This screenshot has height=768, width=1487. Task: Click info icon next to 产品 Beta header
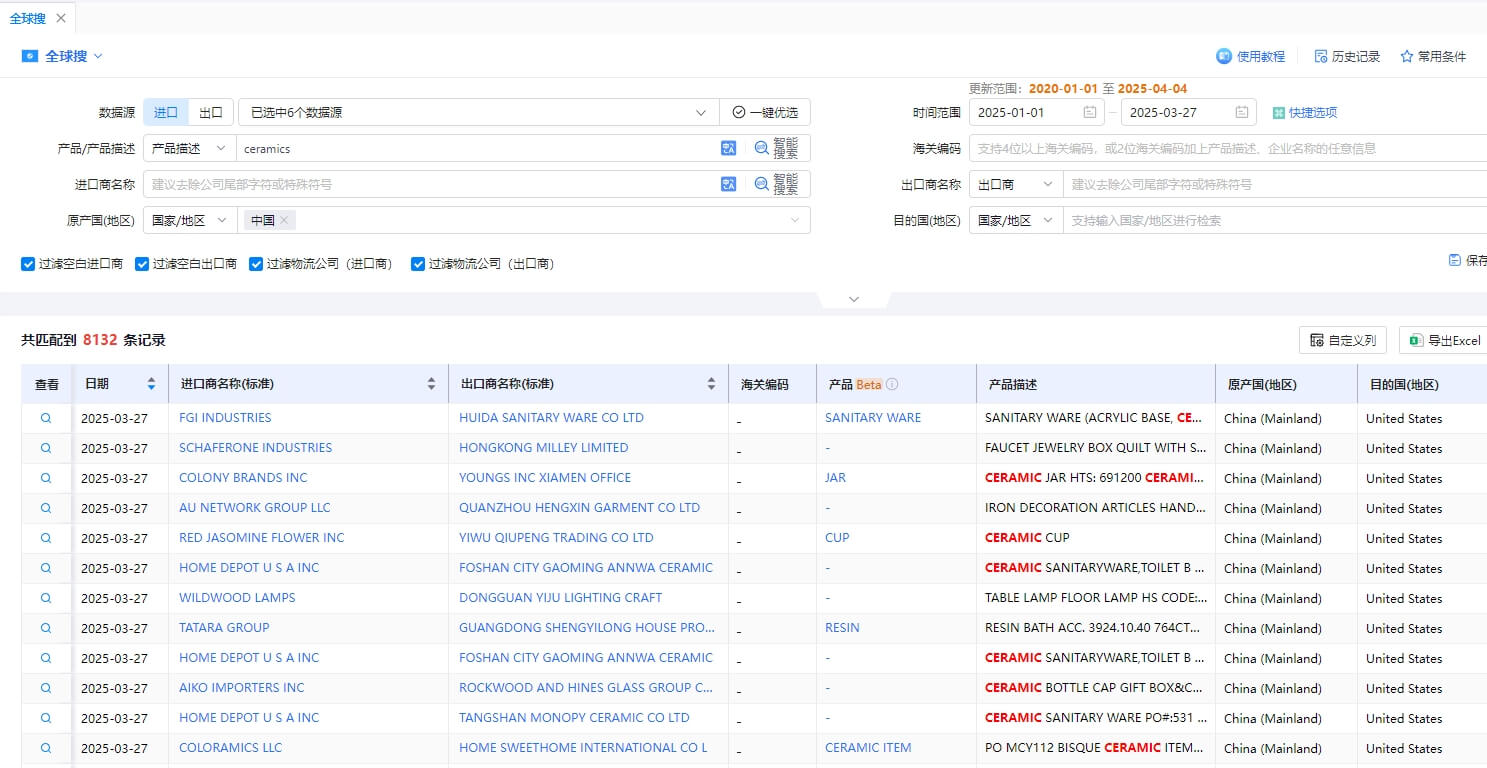[892, 384]
